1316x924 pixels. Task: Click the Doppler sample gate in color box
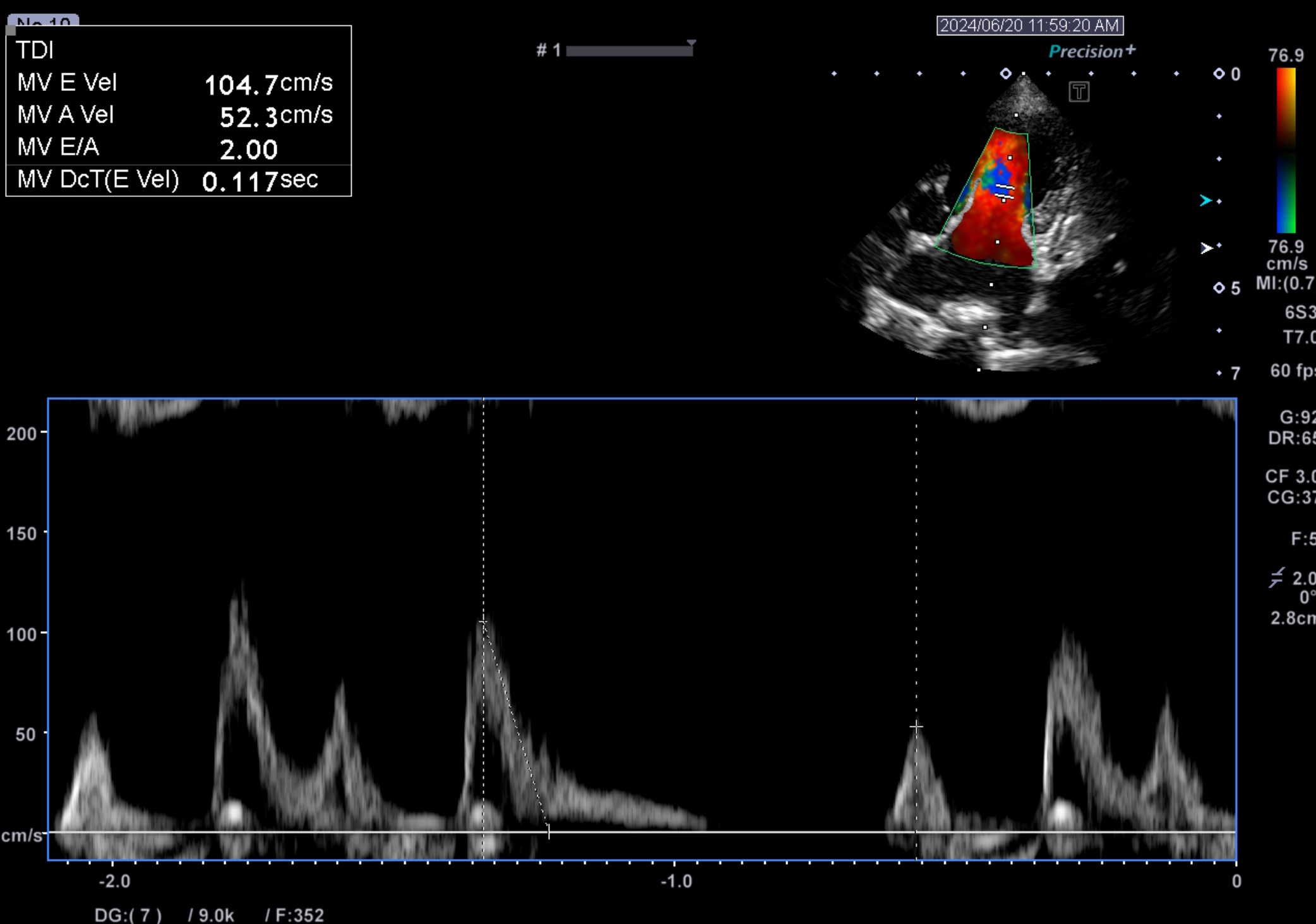point(1004,192)
